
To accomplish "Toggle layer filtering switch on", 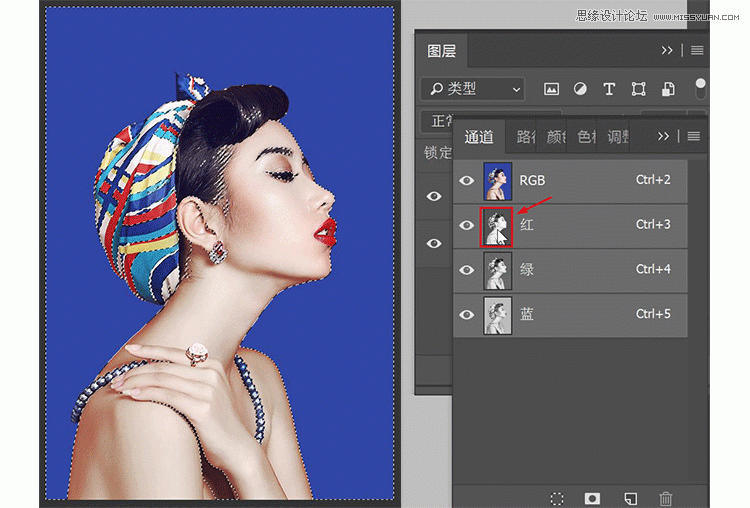I will coord(700,88).
